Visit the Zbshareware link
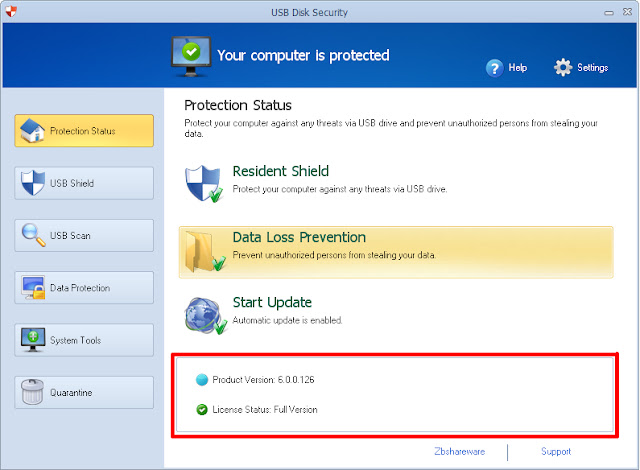640x470 pixels. click(460, 452)
